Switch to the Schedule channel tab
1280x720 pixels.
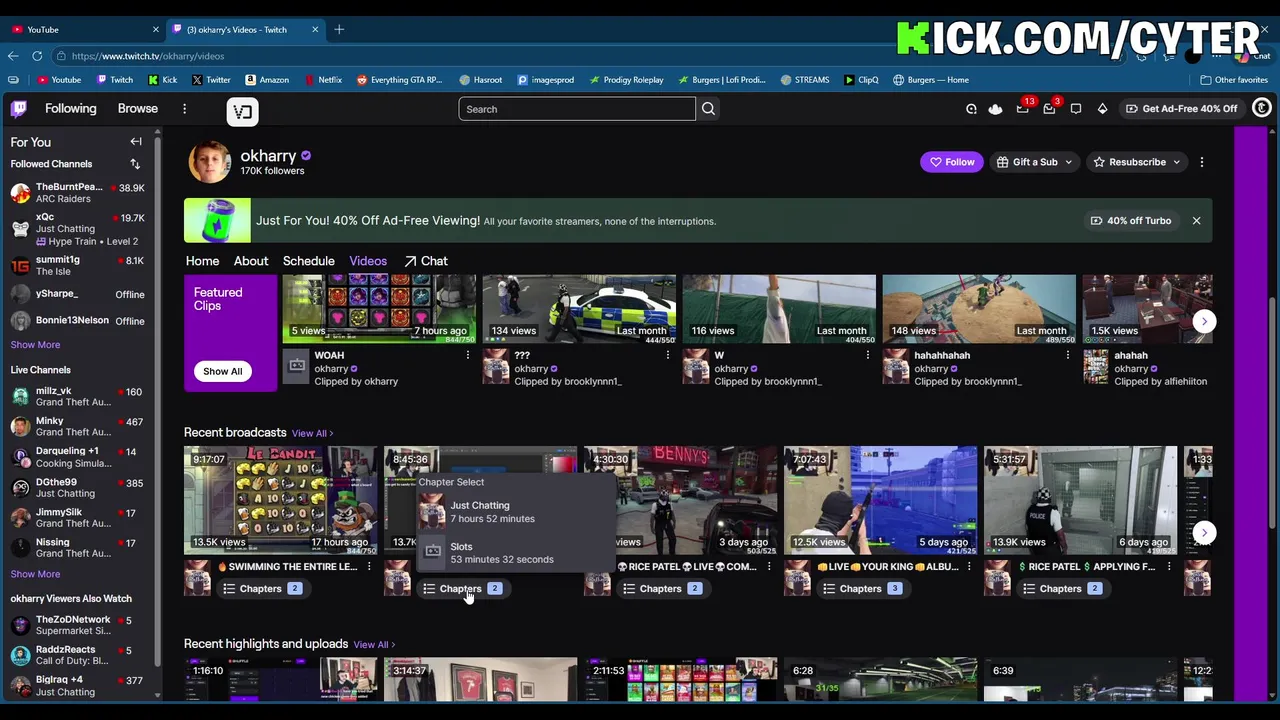pyautogui.click(x=308, y=261)
